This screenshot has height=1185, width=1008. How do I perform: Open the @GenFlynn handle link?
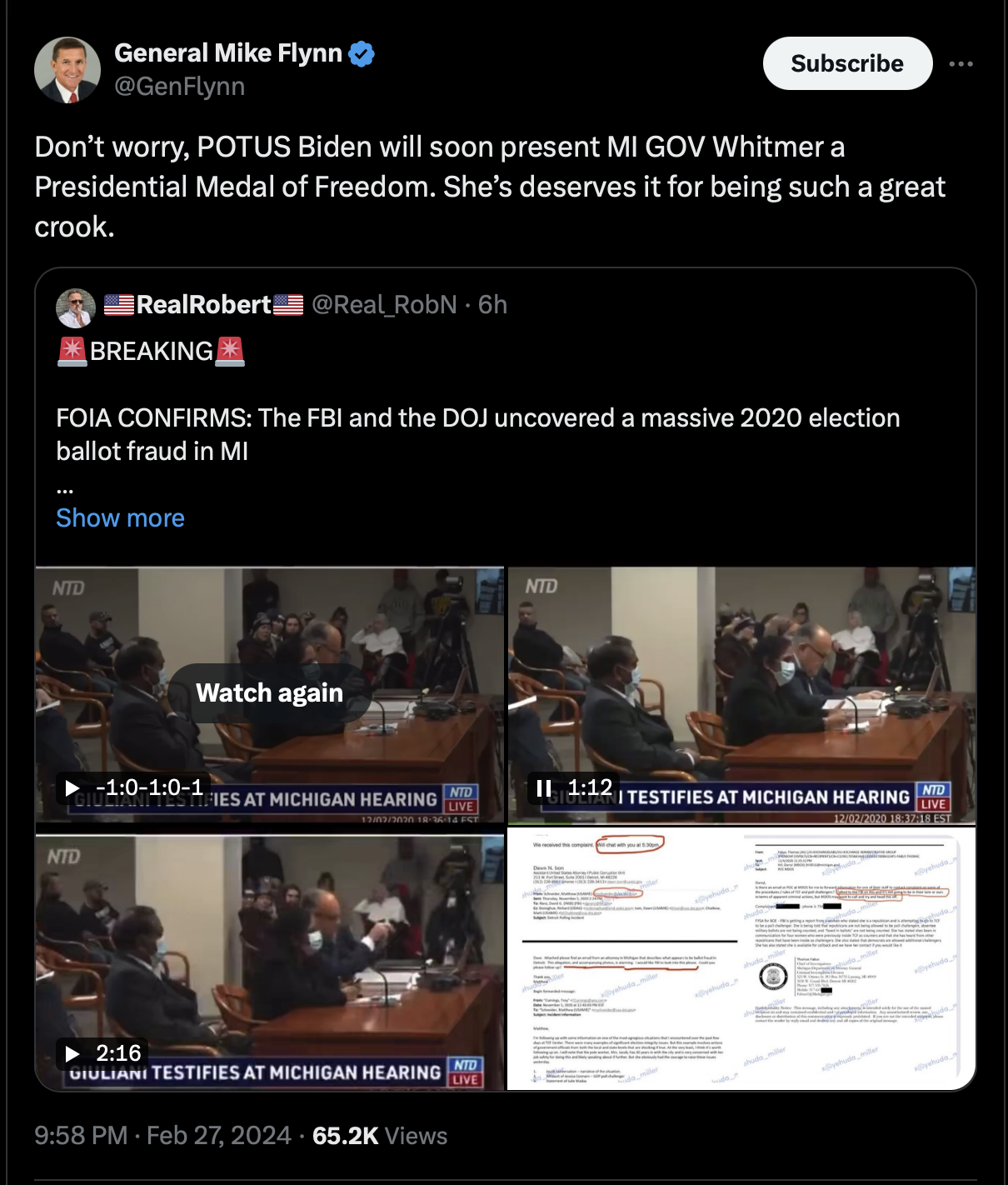(x=180, y=87)
